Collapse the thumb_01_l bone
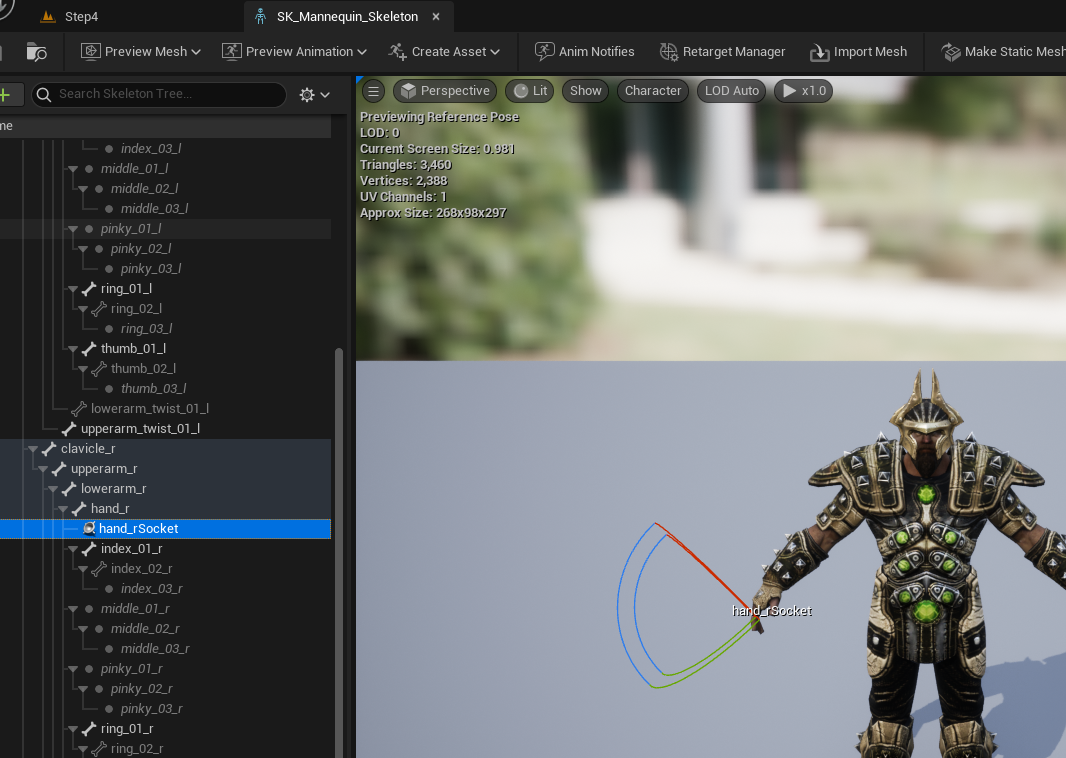This screenshot has height=758, width=1066. [x=73, y=349]
